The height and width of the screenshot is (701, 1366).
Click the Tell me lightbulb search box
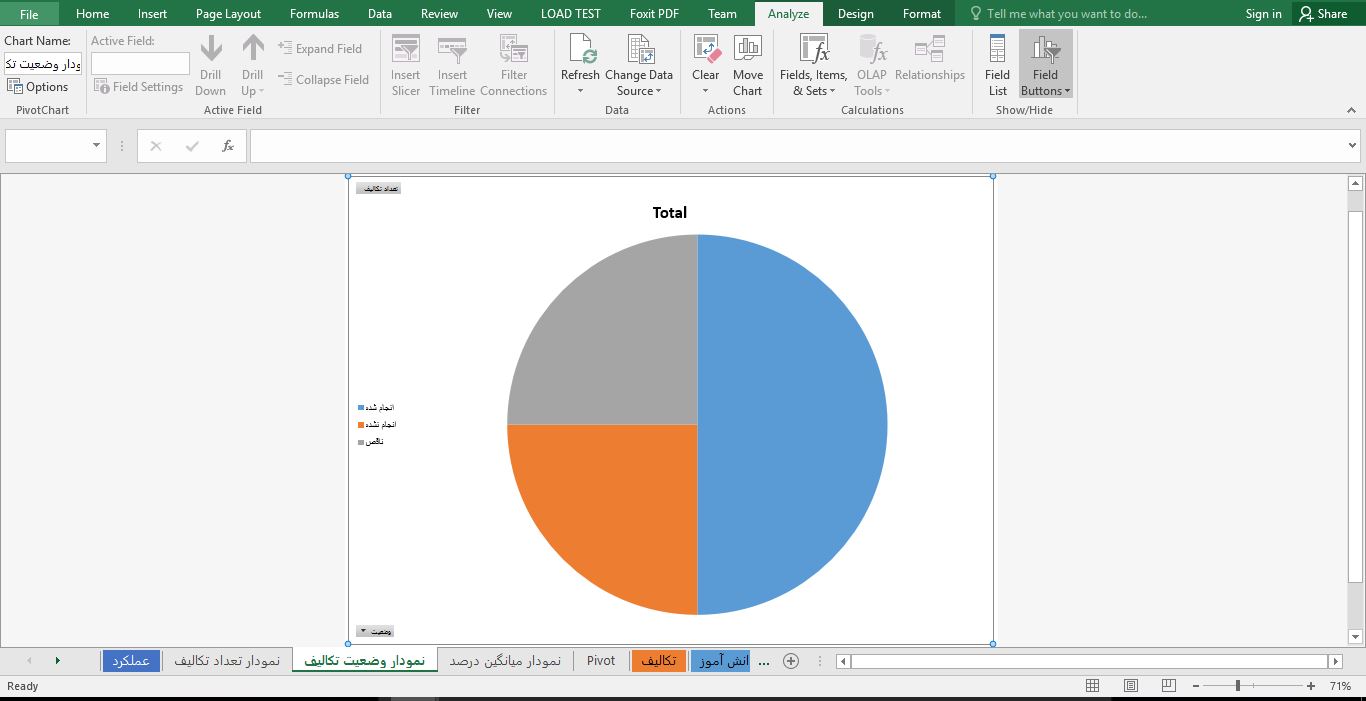pyautogui.click(x=1059, y=14)
